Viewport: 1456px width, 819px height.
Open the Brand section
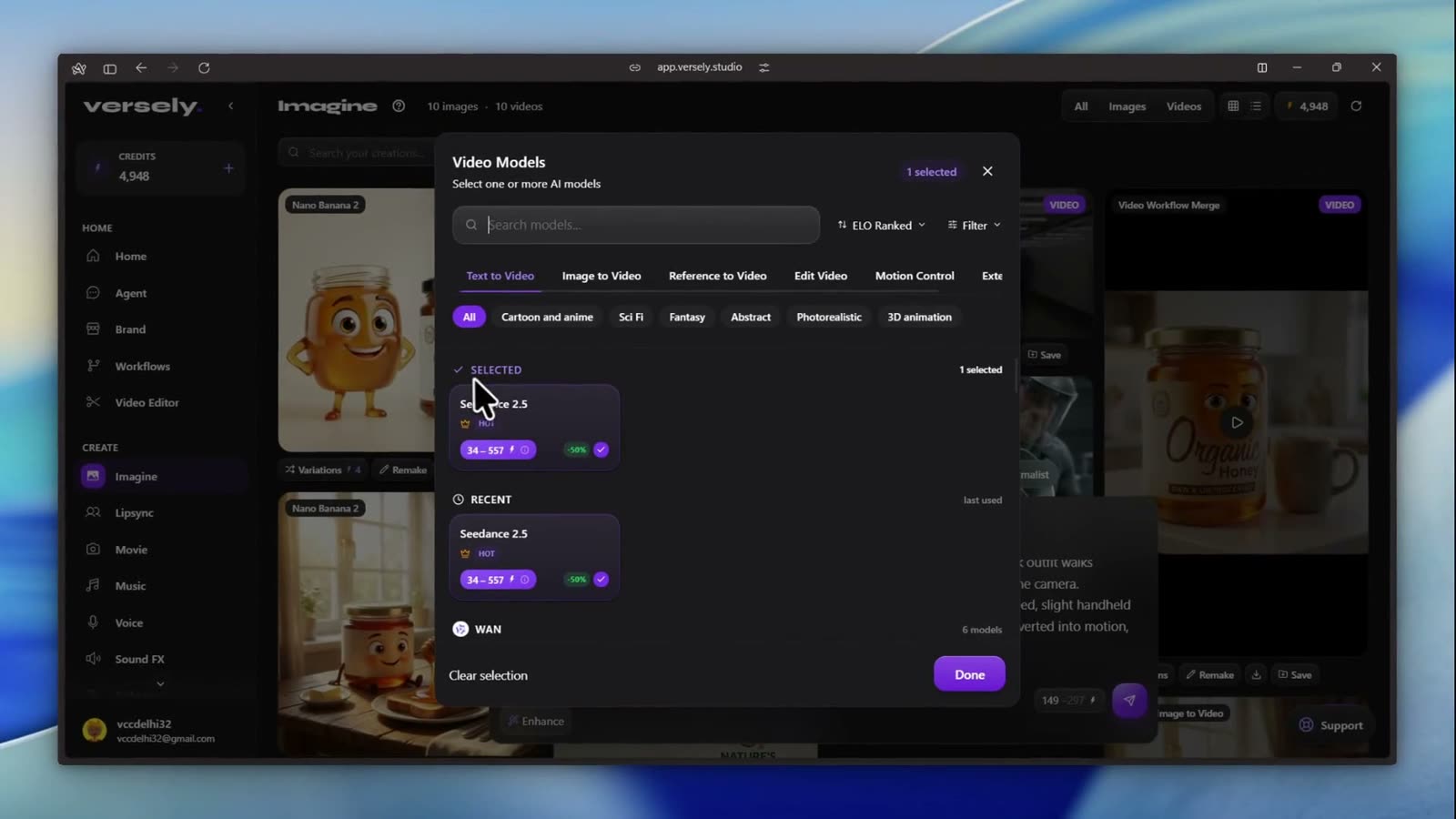click(130, 329)
